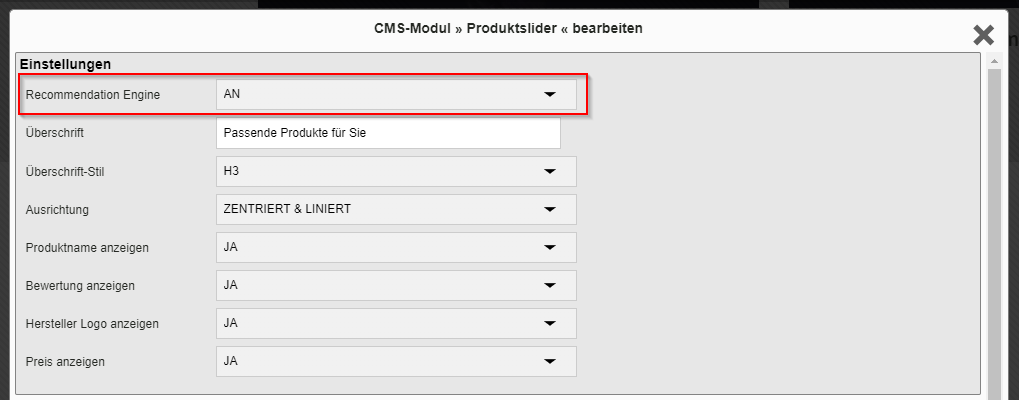Click the Hersteller Logo anzeigen arrow icon
This screenshot has width=1019, height=400.
[x=550, y=323]
